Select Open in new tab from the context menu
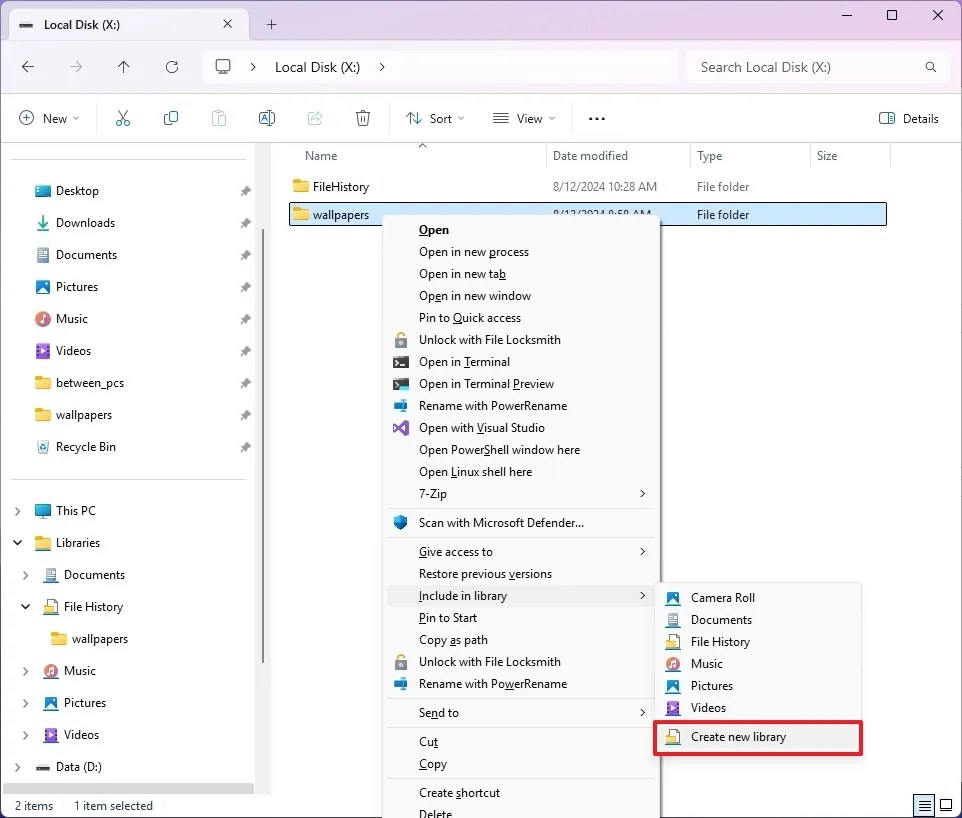Image resolution: width=962 pixels, height=818 pixels. [462, 273]
